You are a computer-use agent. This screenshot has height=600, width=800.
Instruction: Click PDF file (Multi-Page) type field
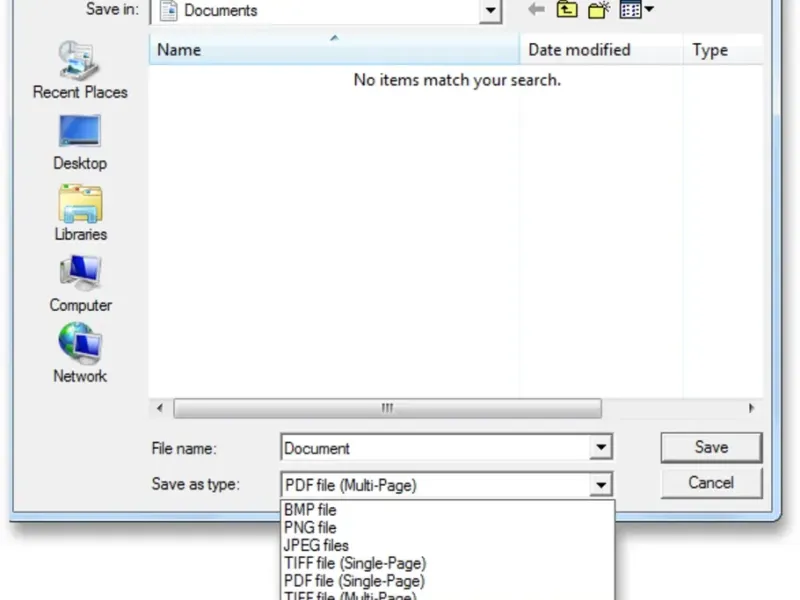pyautogui.click(x=436, y=485)
